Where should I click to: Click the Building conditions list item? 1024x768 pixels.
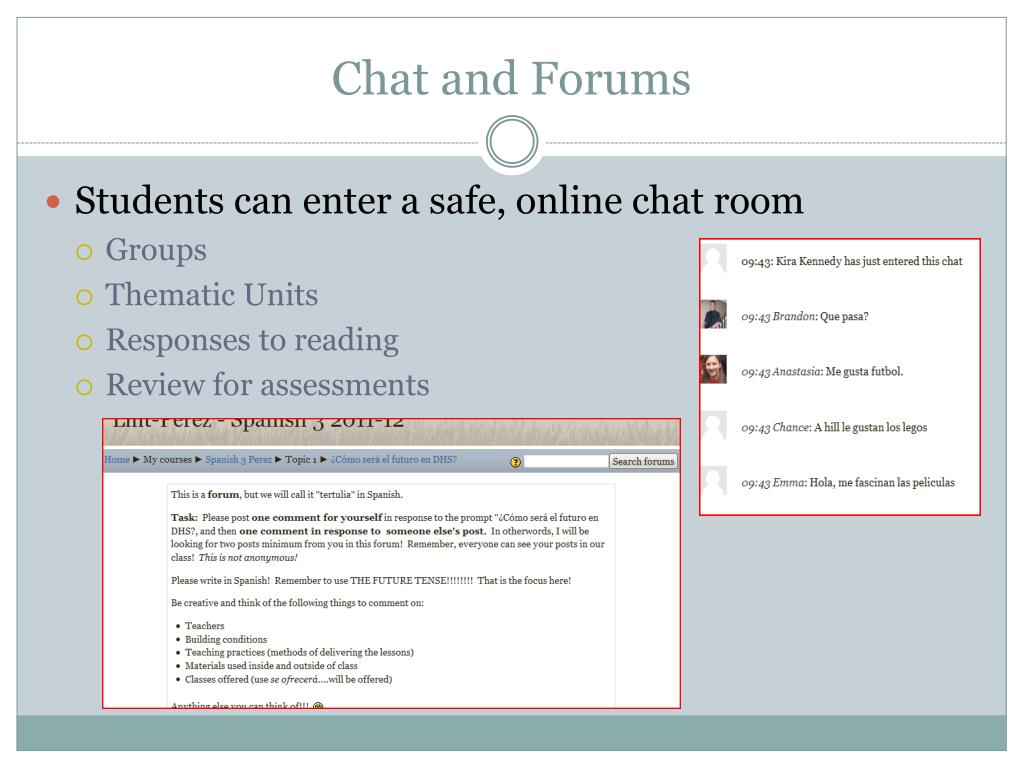226,639
